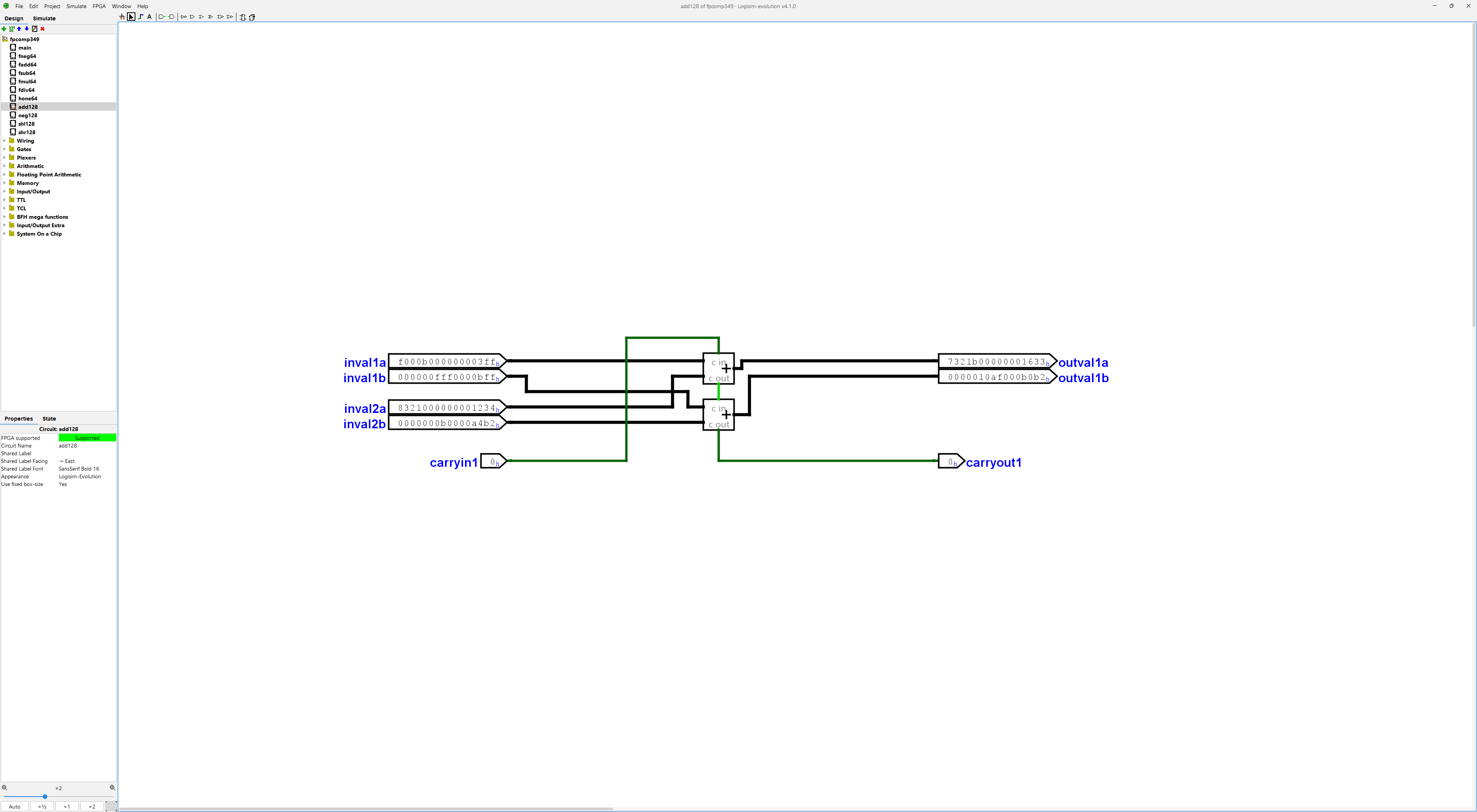Click the VHDL add entity icon
Screen dimensions: 1477x812
pyautogui.click(x=12, y=29)
